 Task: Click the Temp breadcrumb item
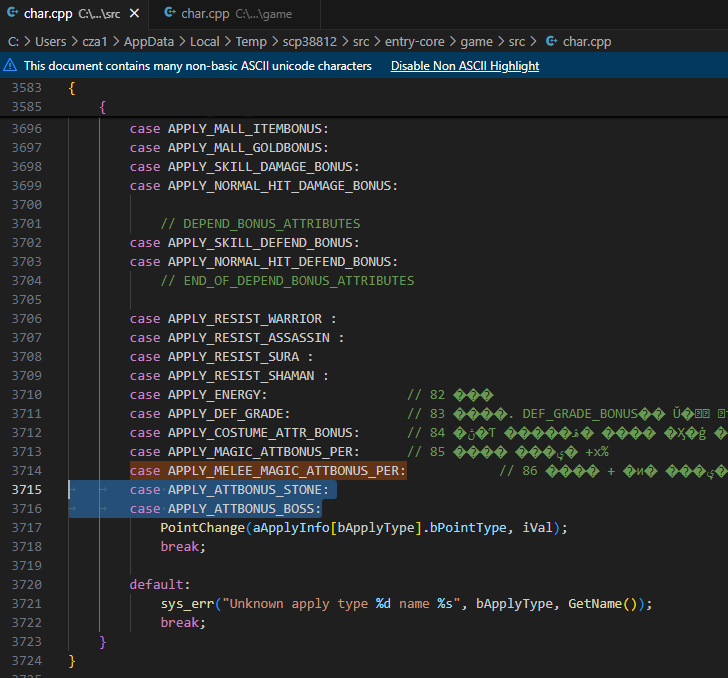(x=251, y=42)
